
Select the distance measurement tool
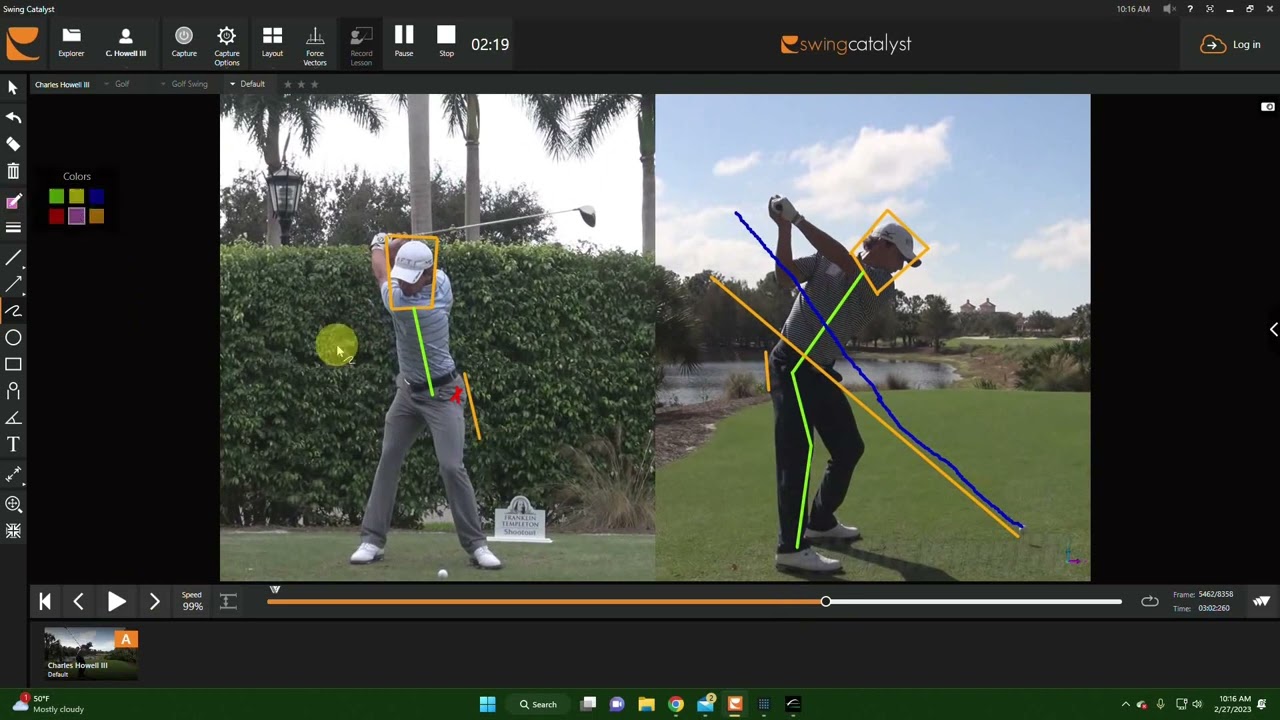click(13, 474)
